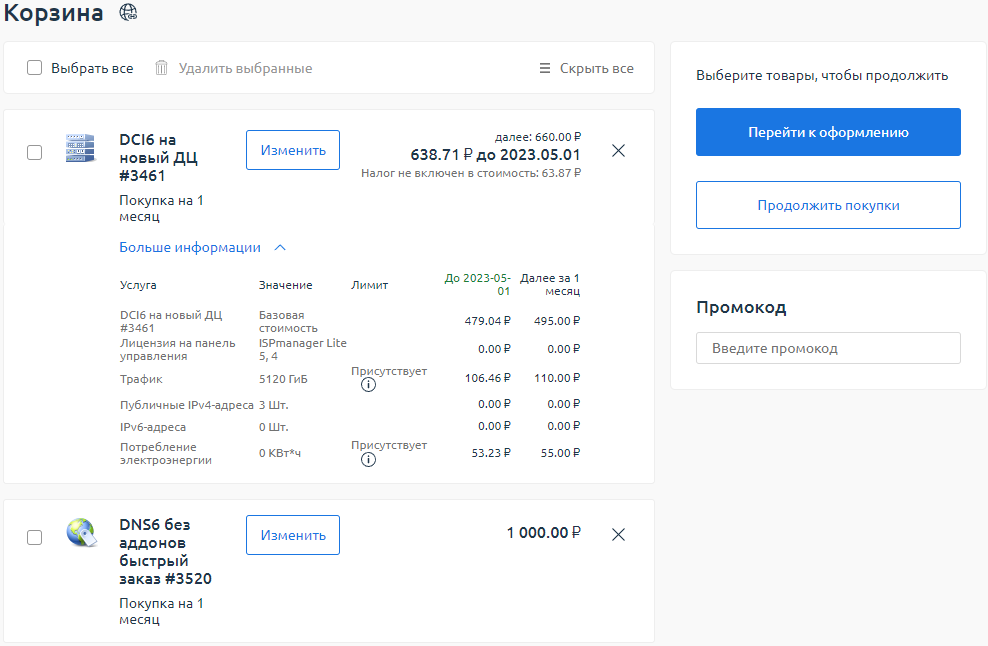Click Выберите товары, чтобы продолжить text
This screenshot has width=988, height=646.
coord(822,76)
